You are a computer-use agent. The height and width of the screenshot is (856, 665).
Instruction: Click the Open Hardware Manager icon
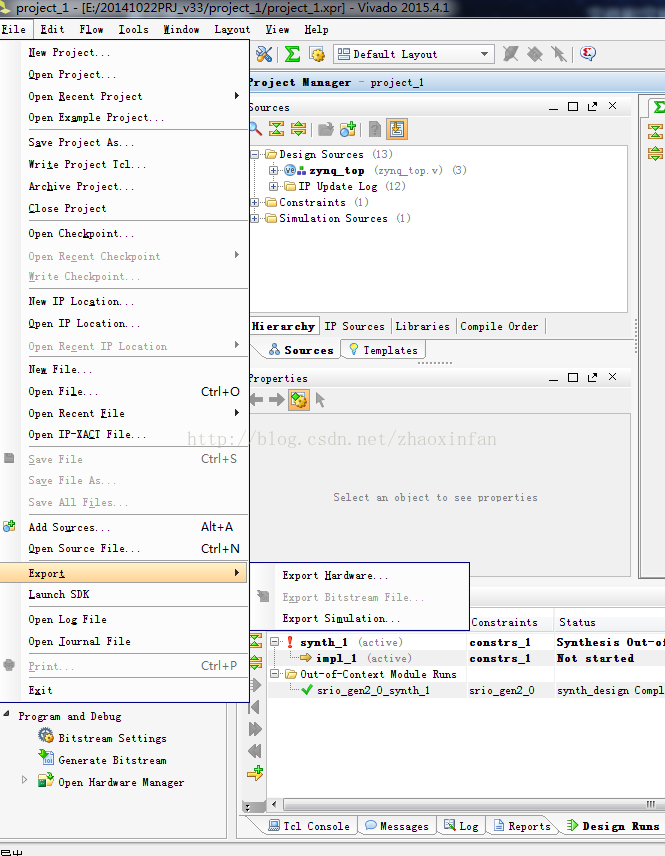coord(46,781)
